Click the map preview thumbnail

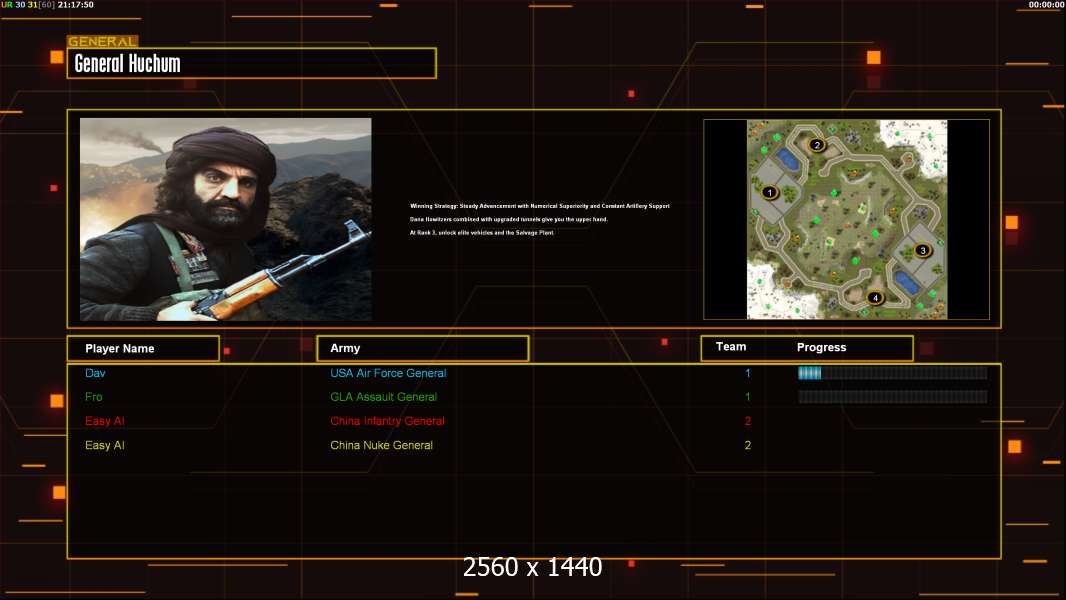point(846,219)
